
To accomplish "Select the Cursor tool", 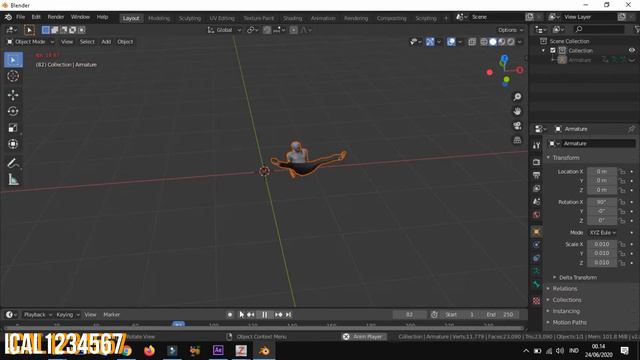I will [13, 76].
